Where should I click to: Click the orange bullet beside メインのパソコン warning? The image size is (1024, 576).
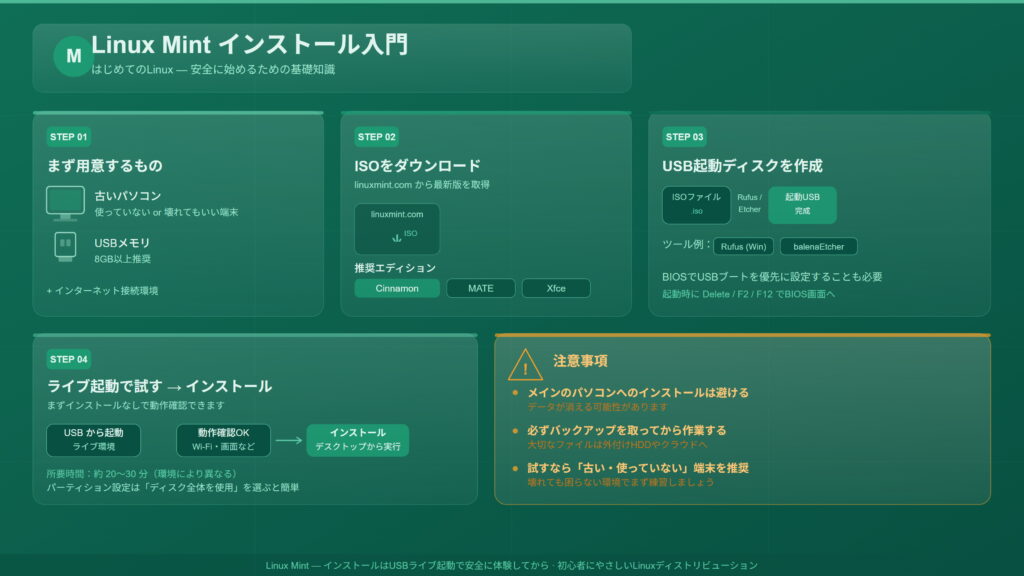pos(516,393)
